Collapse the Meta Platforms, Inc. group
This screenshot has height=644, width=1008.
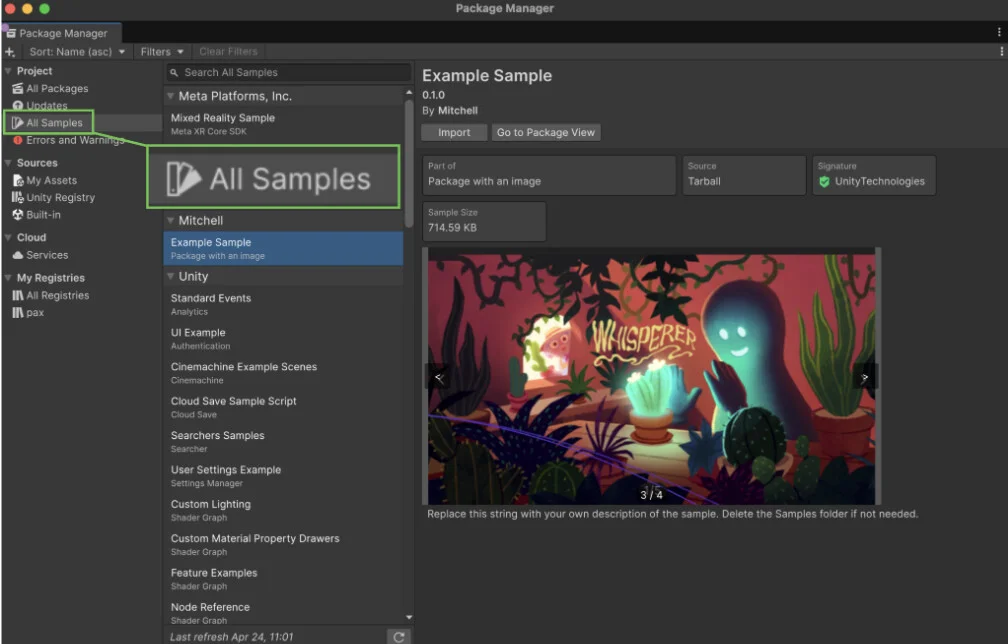170,96
